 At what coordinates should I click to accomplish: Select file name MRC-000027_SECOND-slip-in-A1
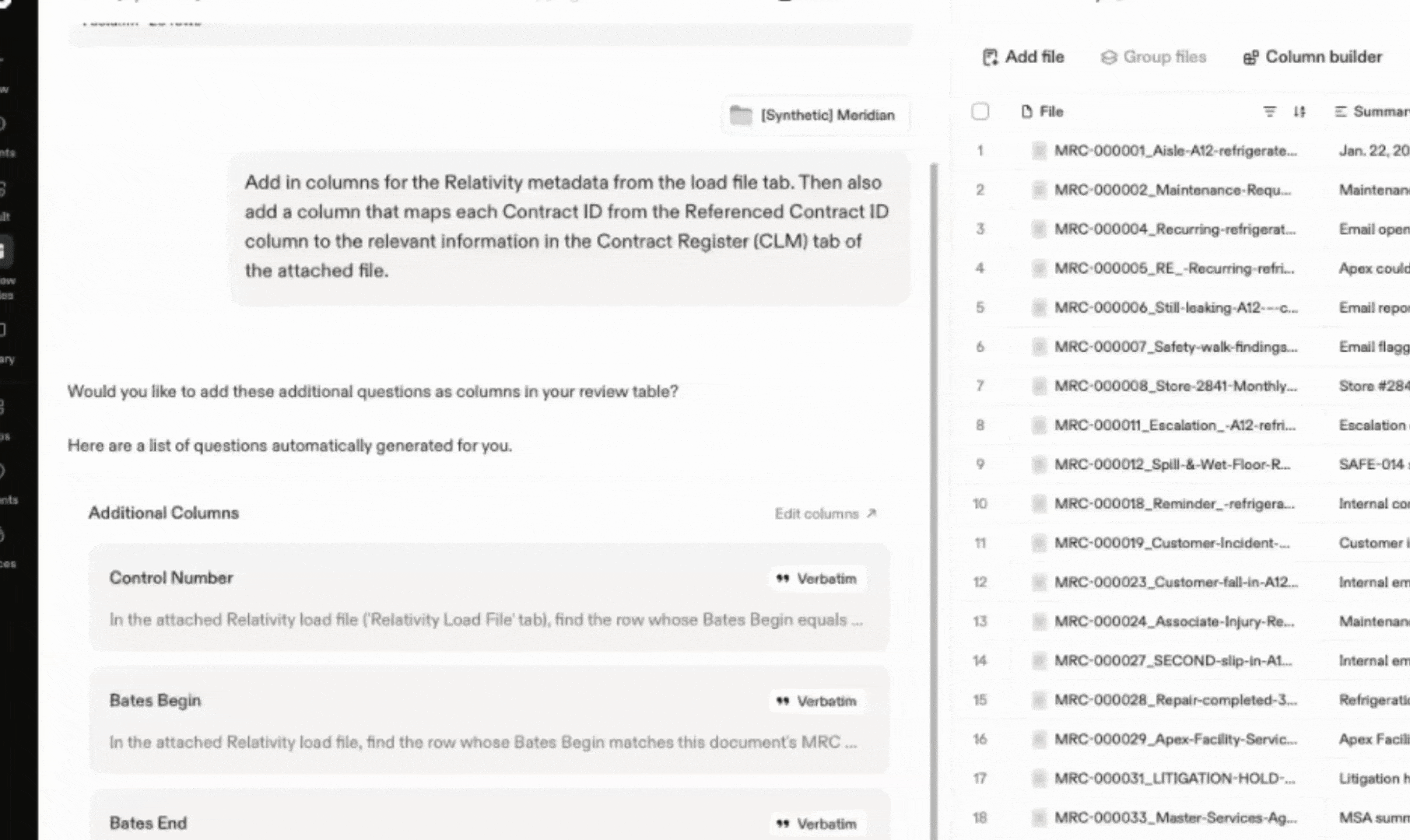click(x=1173, y=660)
